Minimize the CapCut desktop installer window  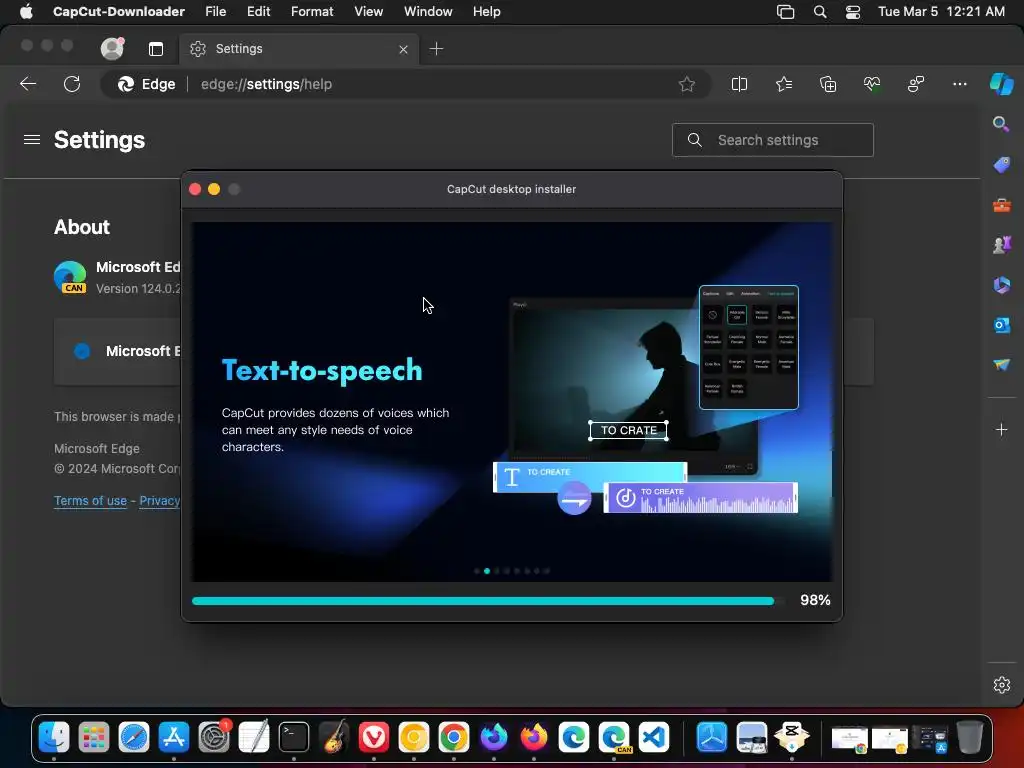[x=214, y=189]
